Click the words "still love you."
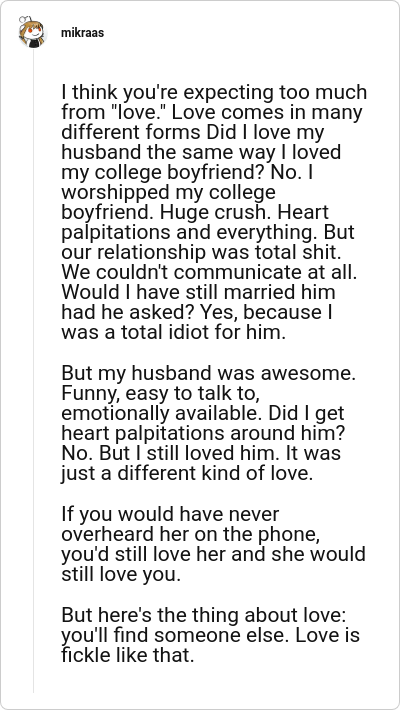 (x=121, y=575)
